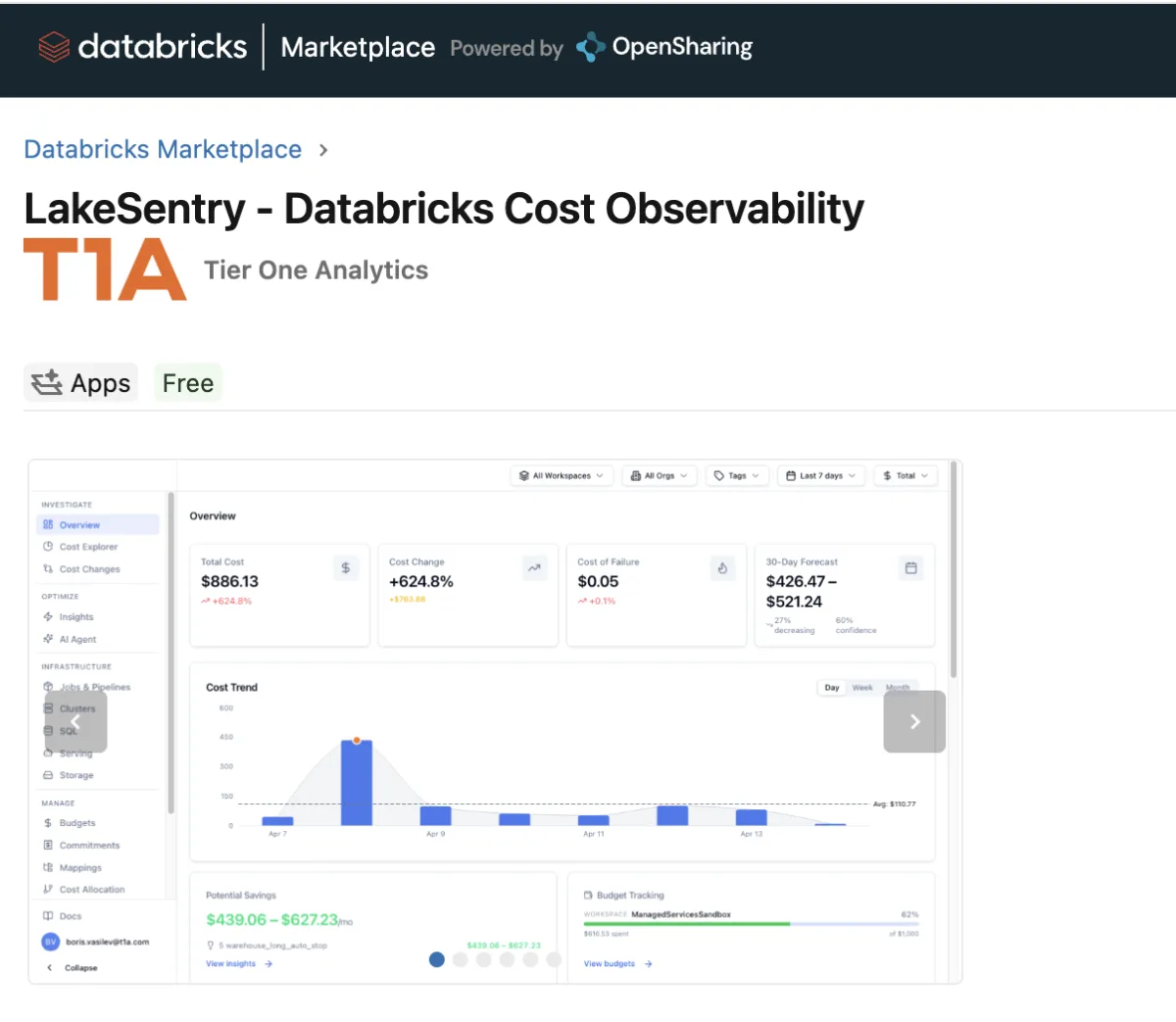Image resolution: width=1176 pixels, height=1022 pixels.
Task: Click the sidebar vertical scrollbar
Action: point(171,653)
